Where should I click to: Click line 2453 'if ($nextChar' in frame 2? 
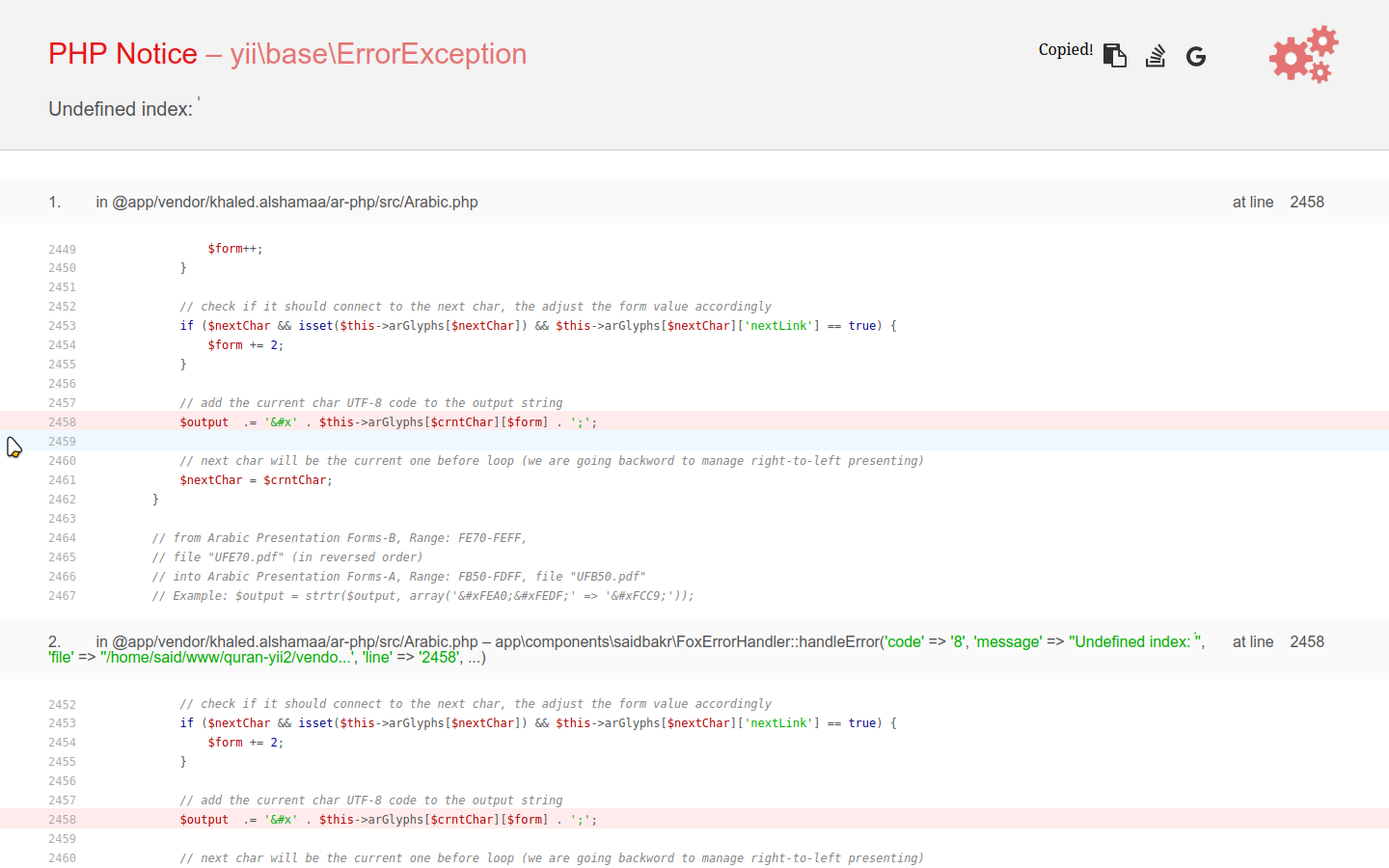[x=538, y=723]
